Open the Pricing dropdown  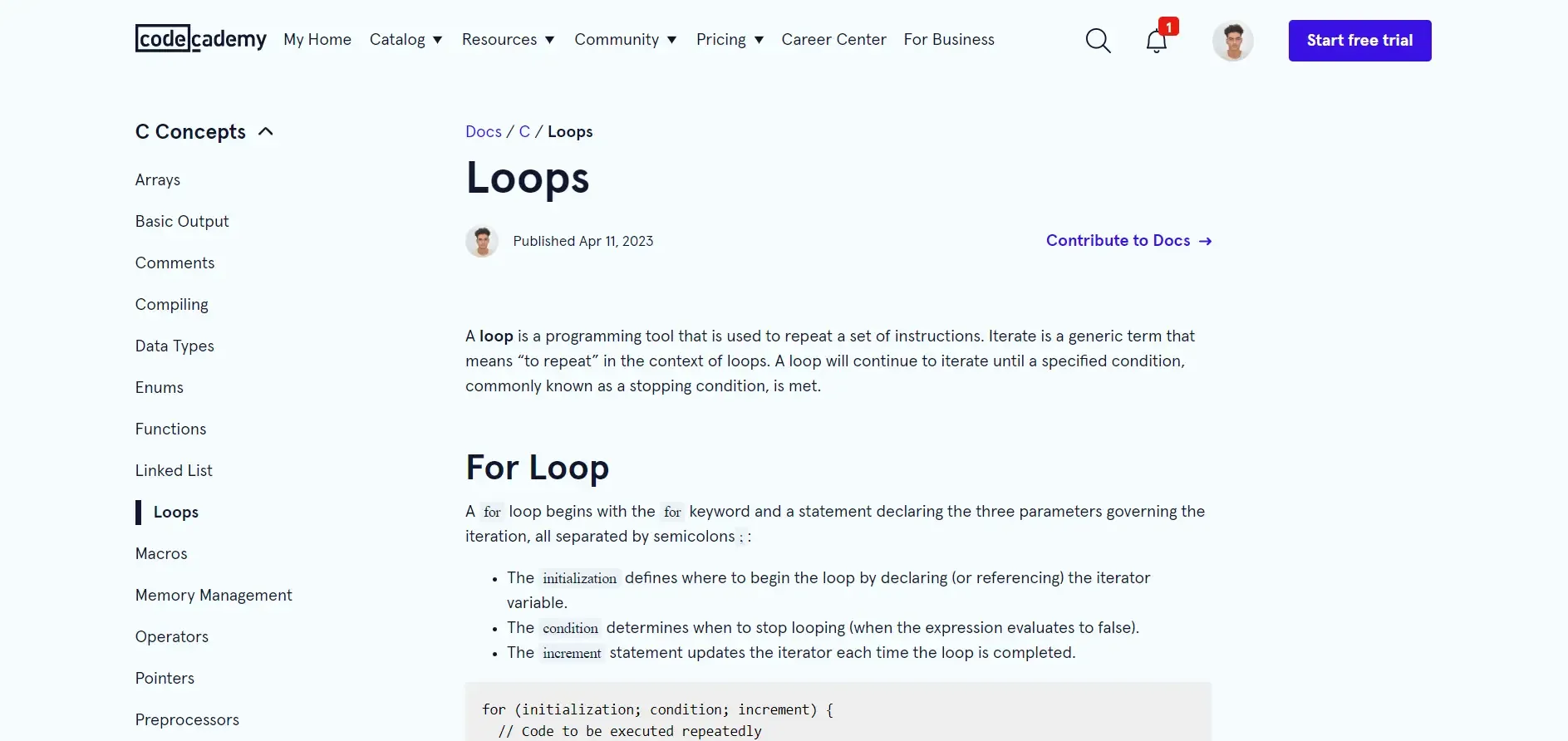coord(730,40)
